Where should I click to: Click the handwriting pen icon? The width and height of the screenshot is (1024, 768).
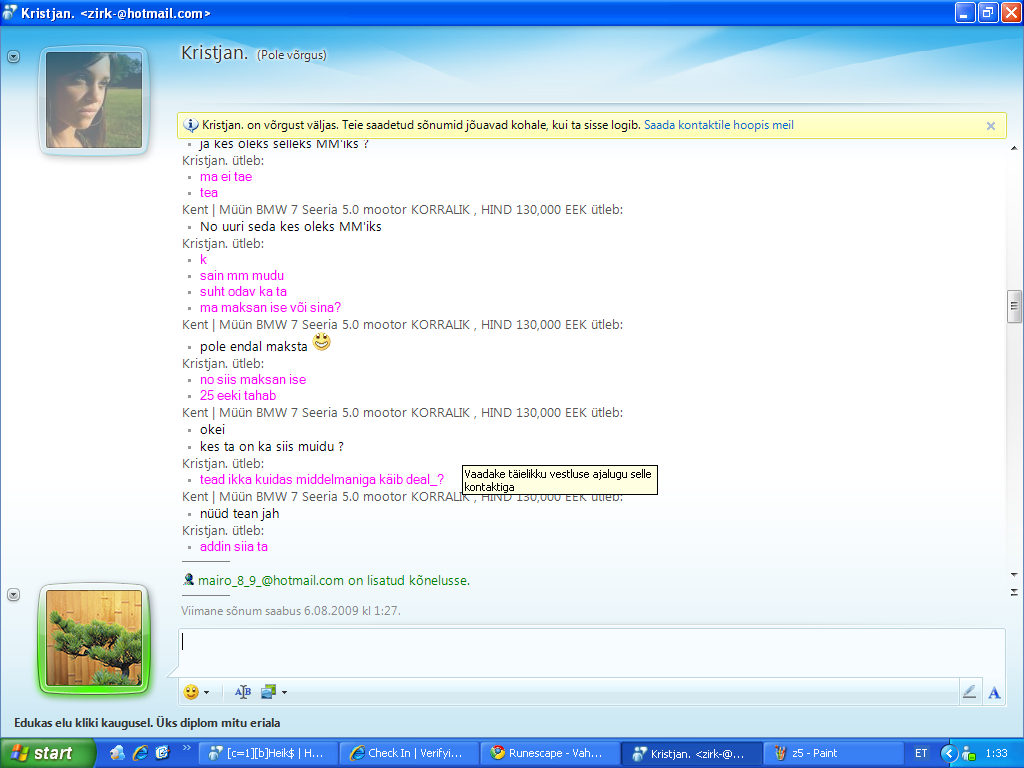pyautogui.click(x=969, y=692)
